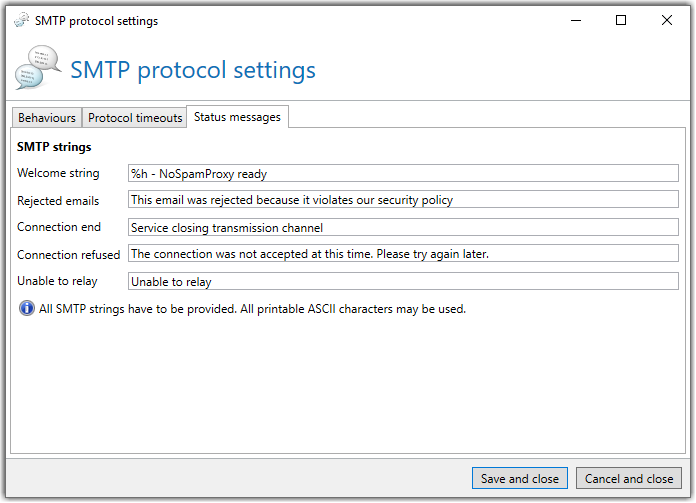Click Save and close button
The width and height of the screenshot is (696, 503).
(520, 478)
